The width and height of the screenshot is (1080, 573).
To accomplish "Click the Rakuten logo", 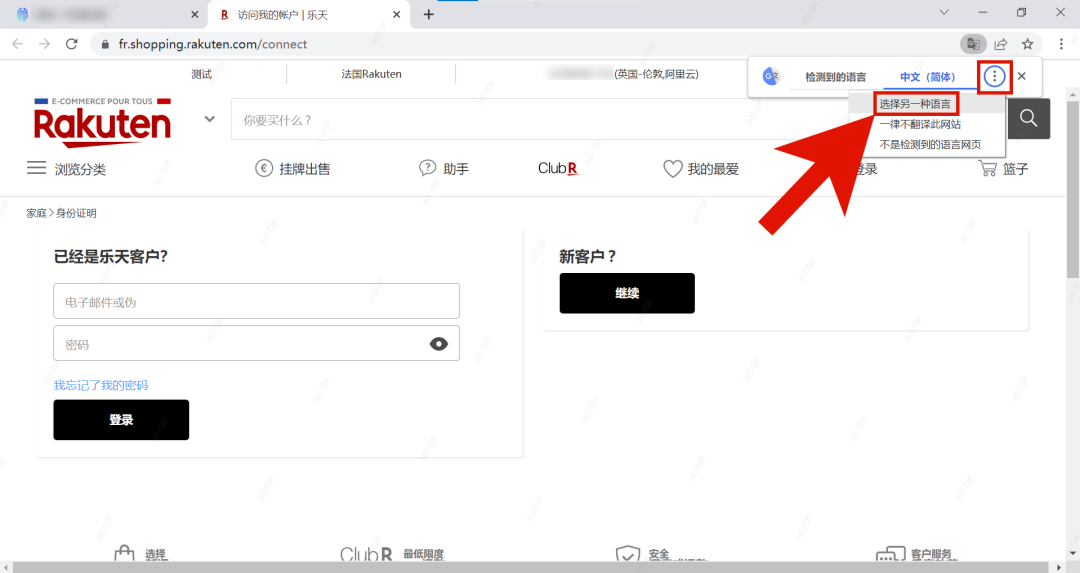I will pyautogui.click(x=102, y=122).
